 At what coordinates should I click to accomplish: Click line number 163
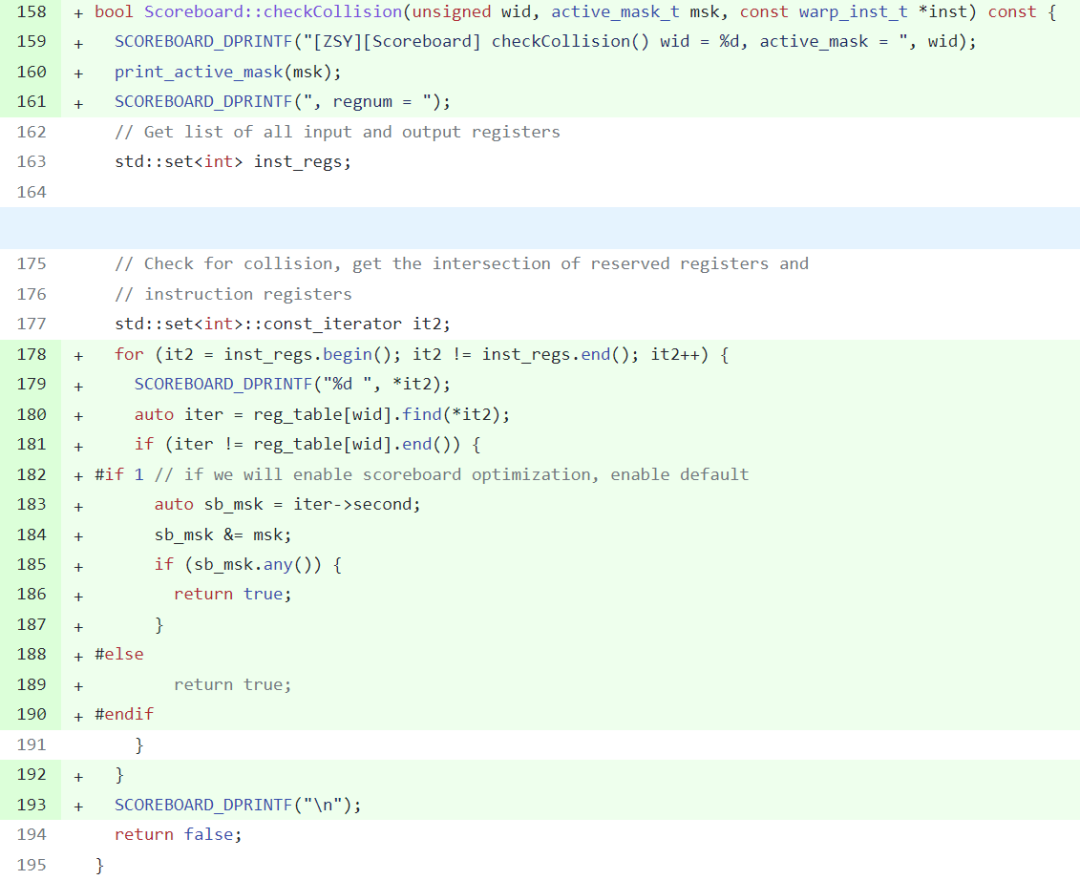click(32, 162)
